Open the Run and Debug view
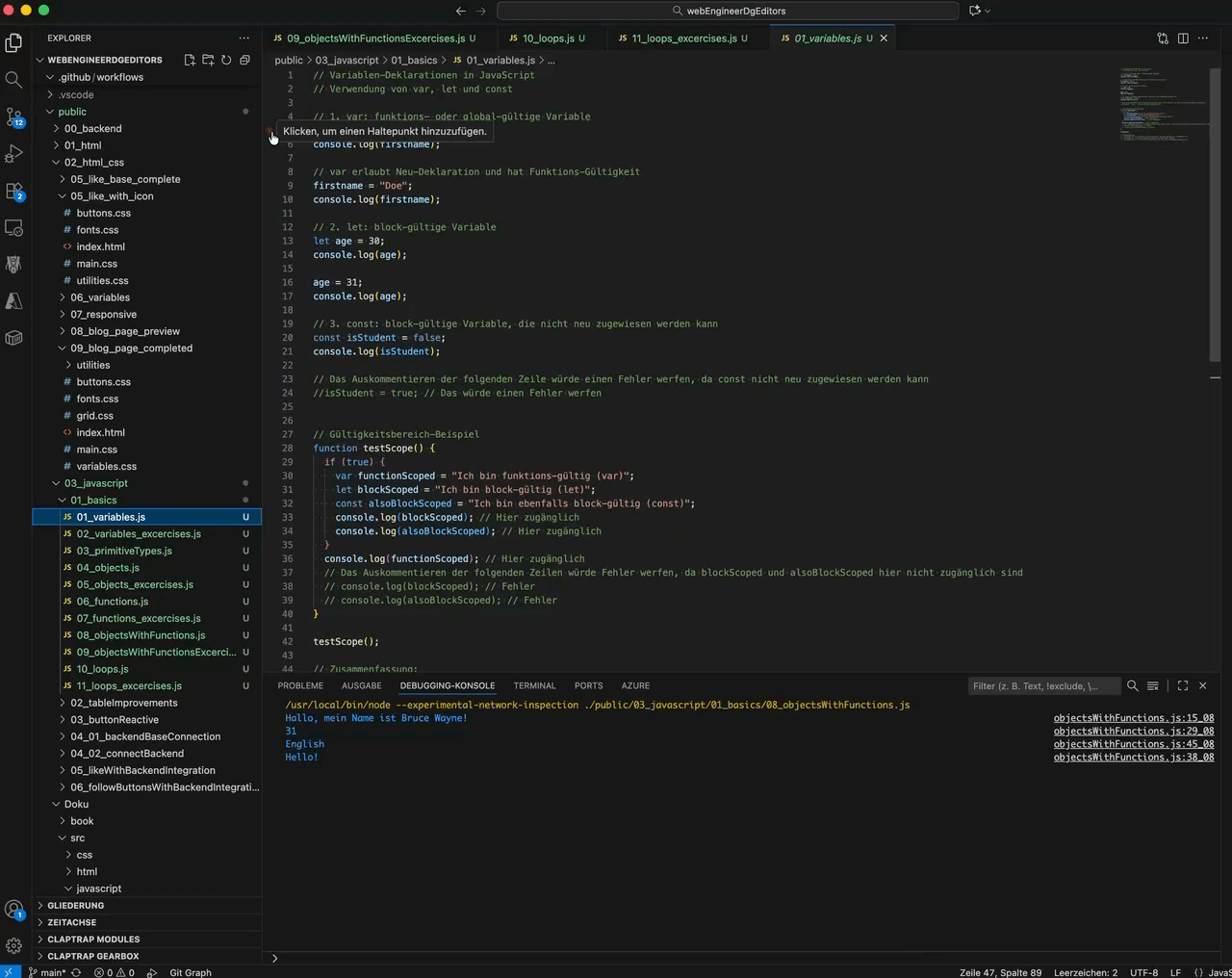 (x=13, y=153)
